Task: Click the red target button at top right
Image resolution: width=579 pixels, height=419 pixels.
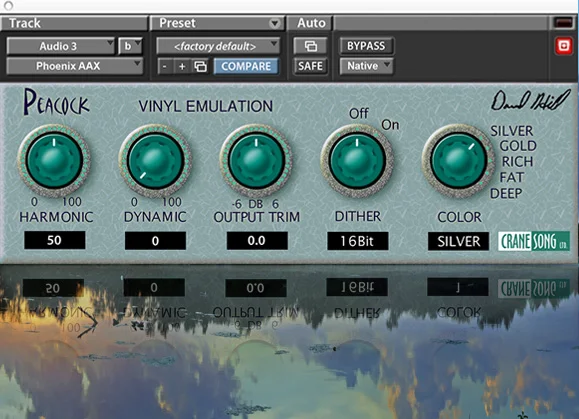Action: point(563,46)
